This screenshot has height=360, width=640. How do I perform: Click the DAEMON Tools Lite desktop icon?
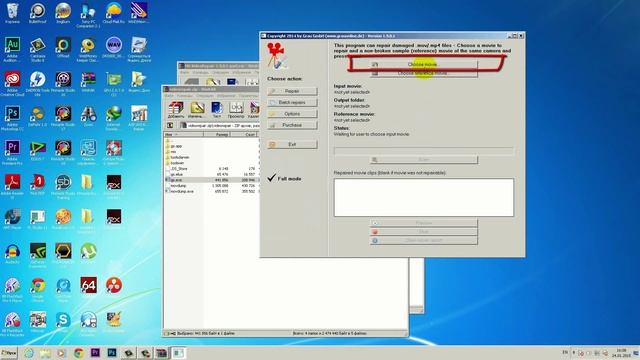pos(38,84)
